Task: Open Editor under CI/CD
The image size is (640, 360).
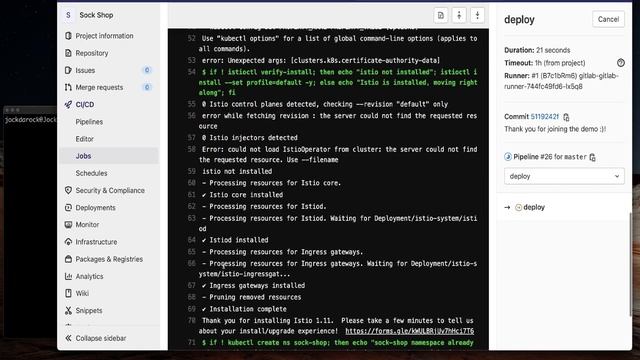Action: tap(84, 139)
